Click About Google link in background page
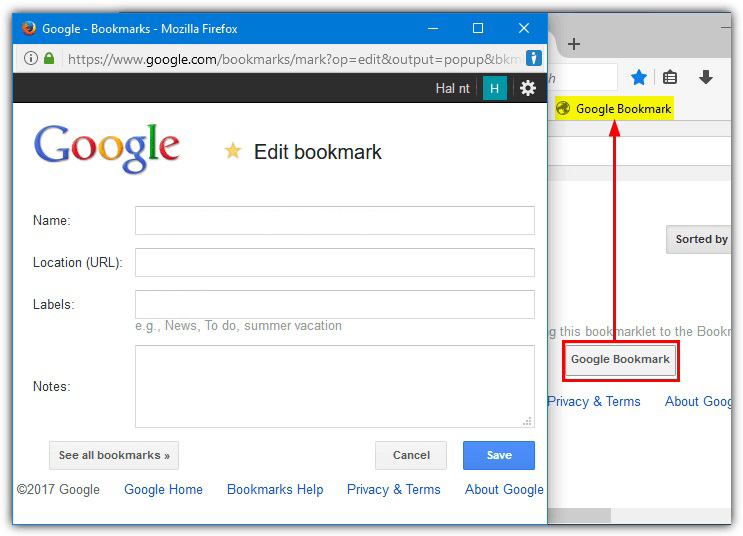The height and width of the screenshot is (536, 743). tap(698, 401)
